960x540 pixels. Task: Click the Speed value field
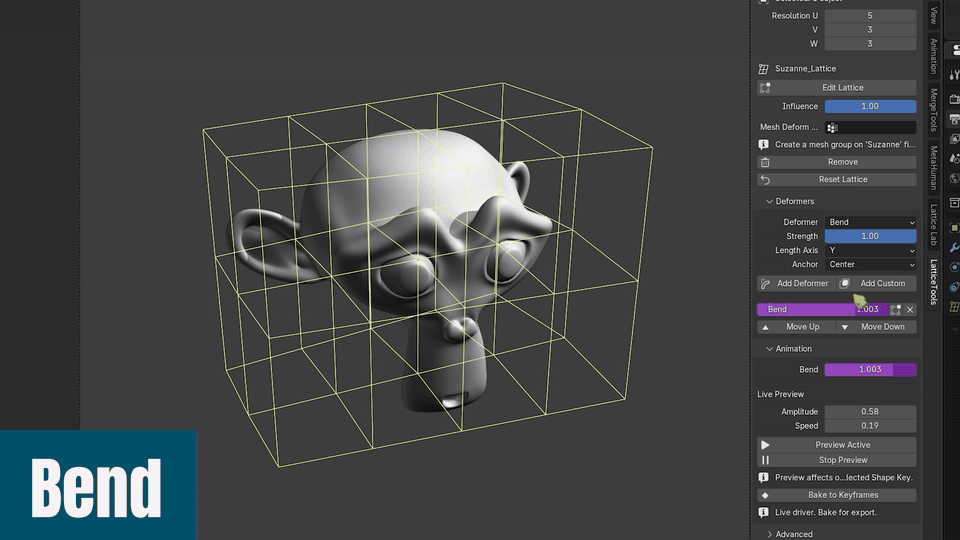click(x=870, y=426)
